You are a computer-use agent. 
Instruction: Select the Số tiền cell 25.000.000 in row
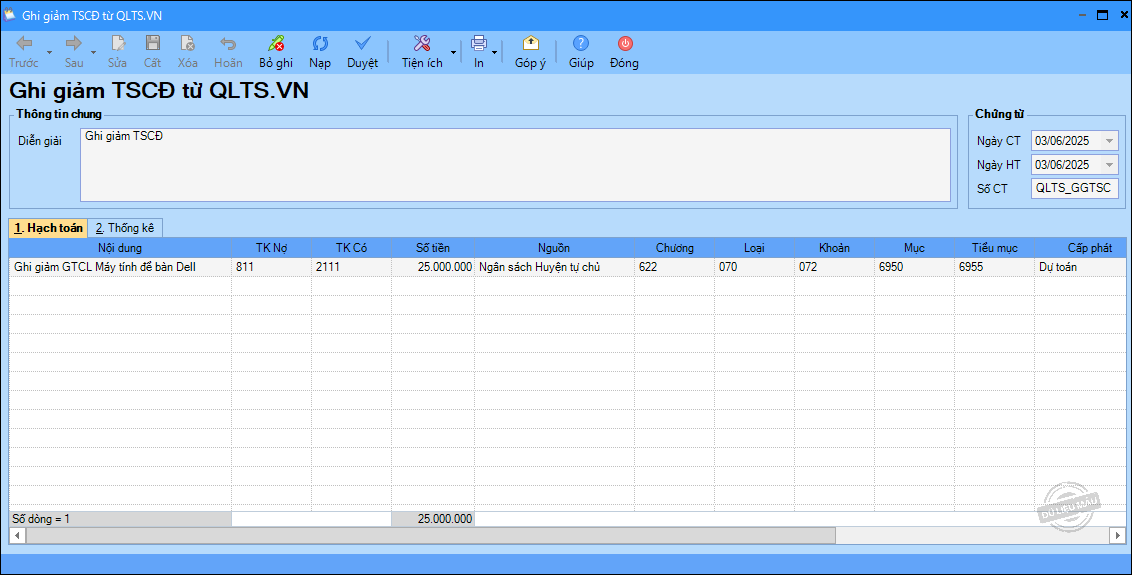click(433, 267)
